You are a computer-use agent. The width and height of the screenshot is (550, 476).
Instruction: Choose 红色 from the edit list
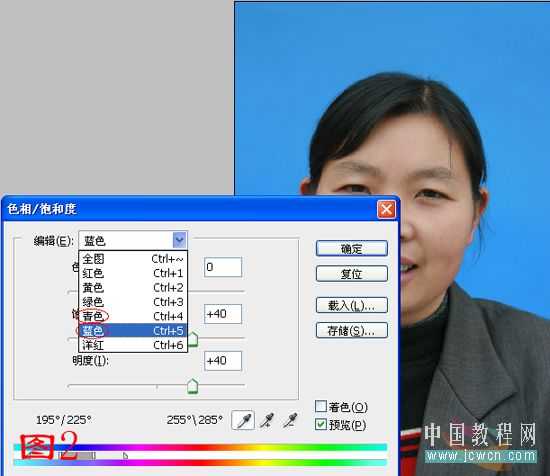133,273
